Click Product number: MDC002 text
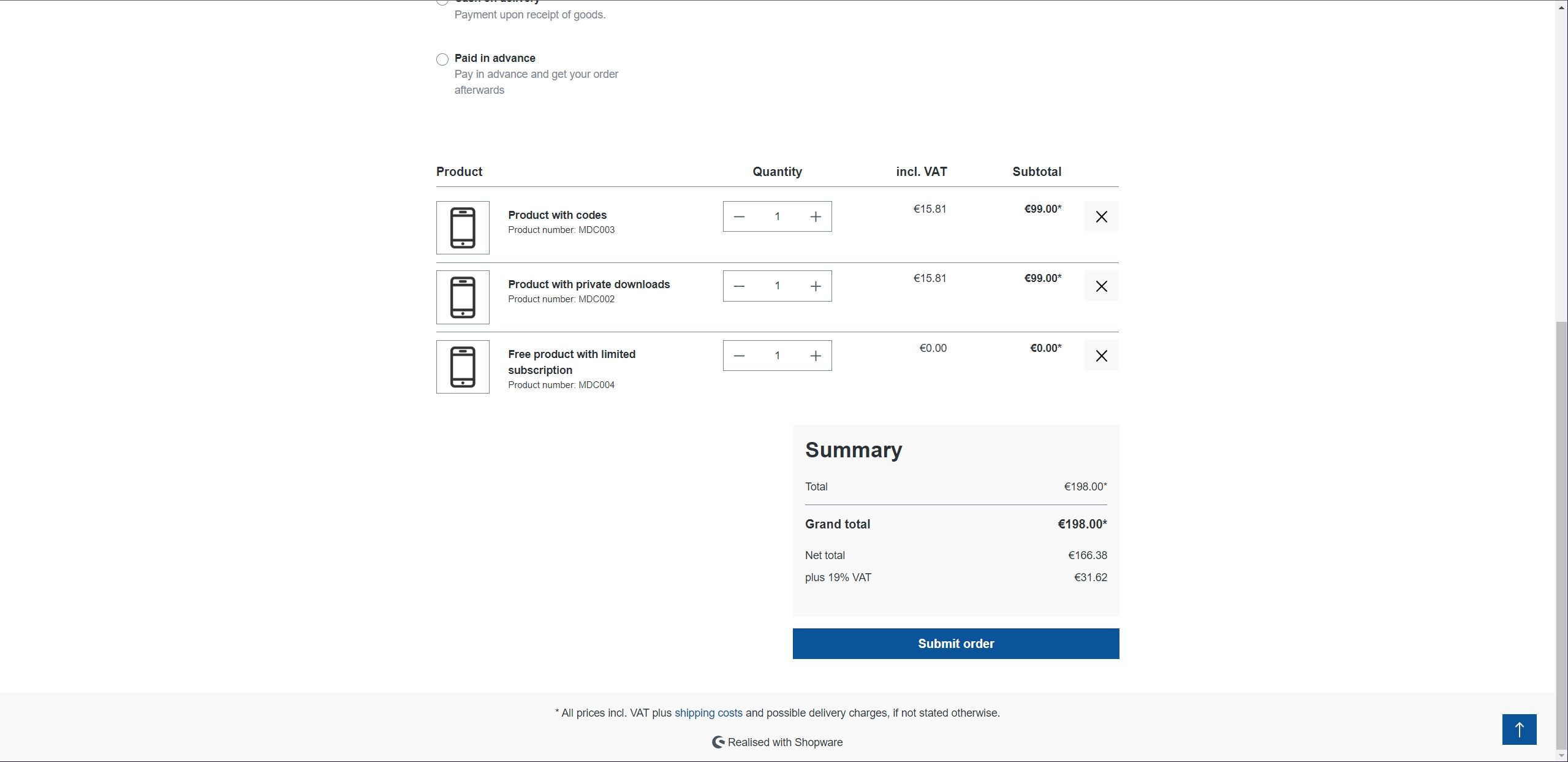1568x762 pixels. 561,299
